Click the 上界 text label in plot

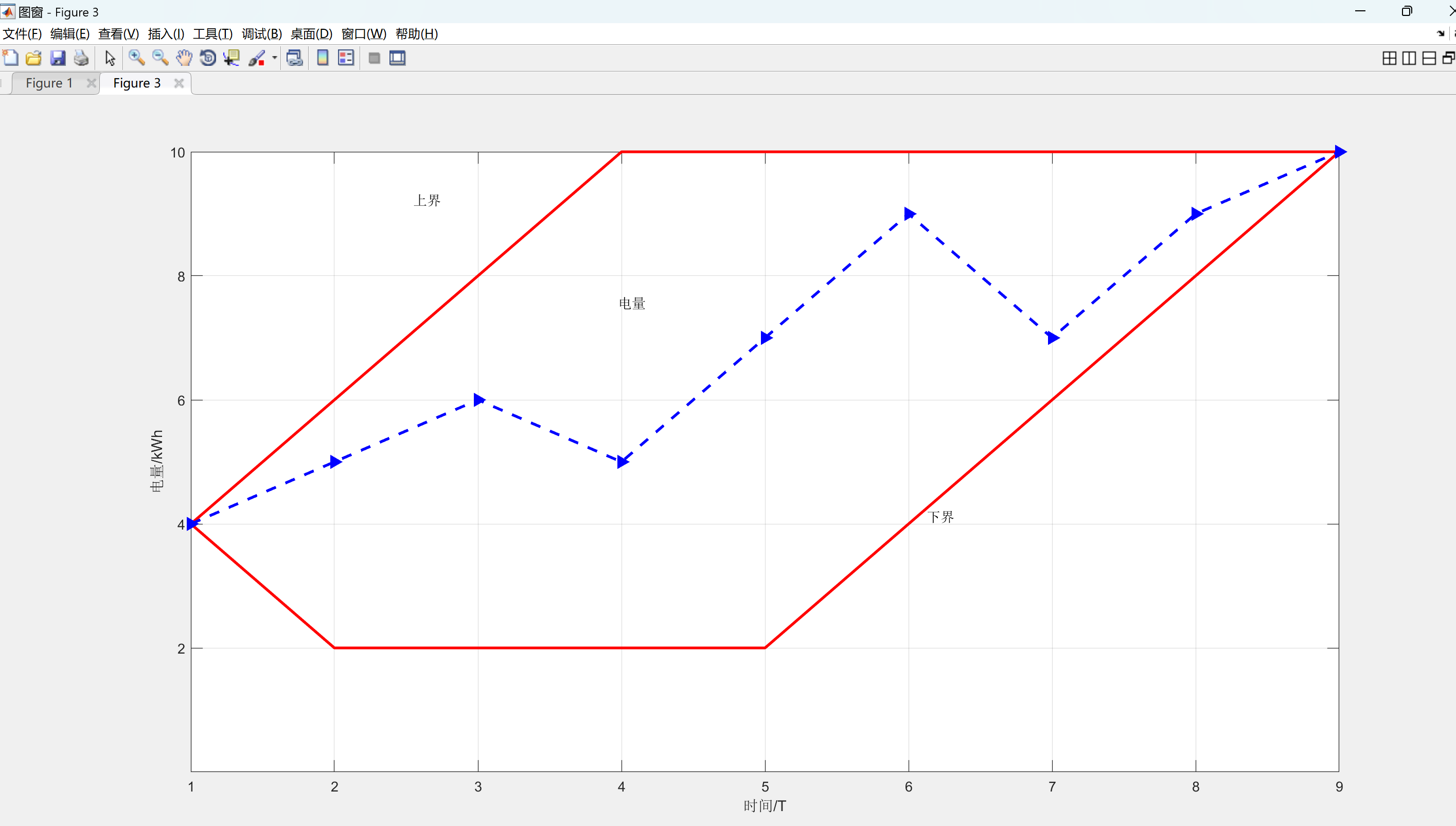click(x=427, y=200)
